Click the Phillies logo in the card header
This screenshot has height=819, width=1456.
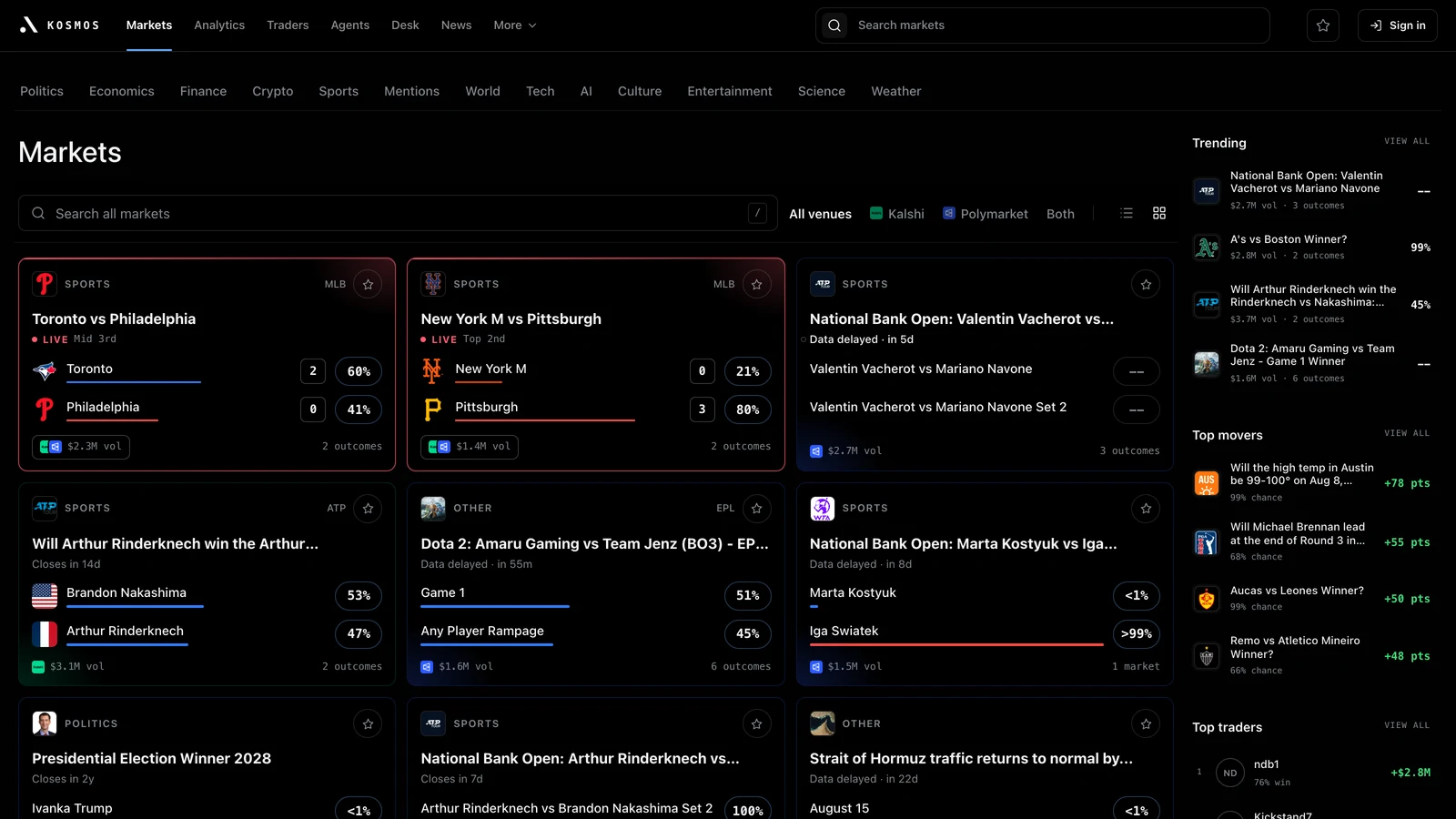(x=45, y=284)
